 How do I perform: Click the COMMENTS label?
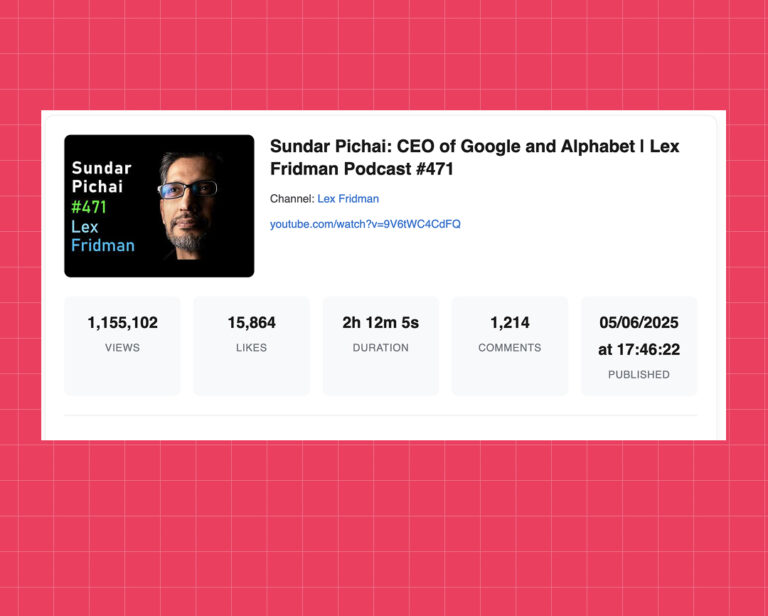(510, 348)
